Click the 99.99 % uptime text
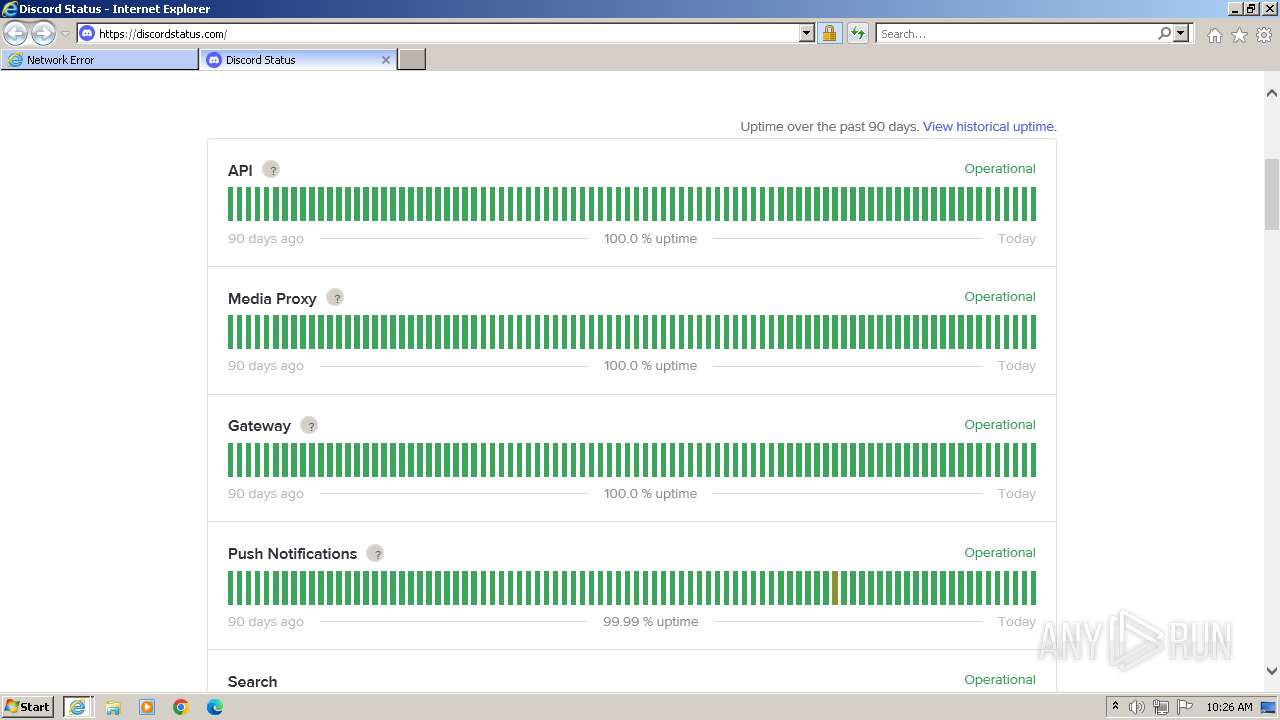 point(650,622)
